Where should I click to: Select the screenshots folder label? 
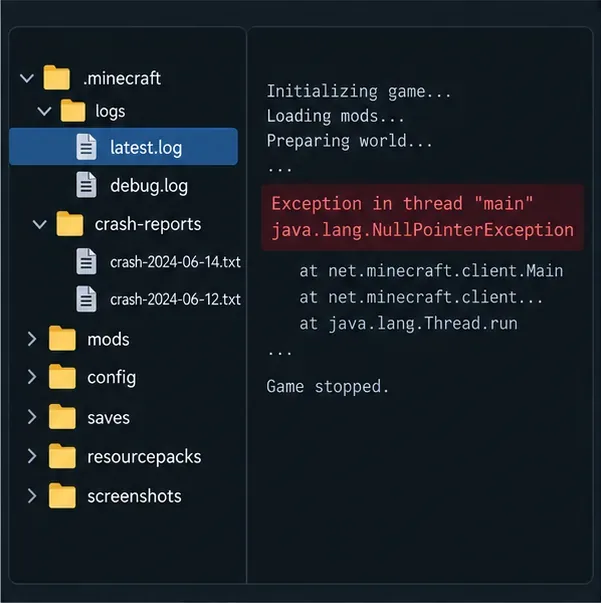[x=134, y=496]
